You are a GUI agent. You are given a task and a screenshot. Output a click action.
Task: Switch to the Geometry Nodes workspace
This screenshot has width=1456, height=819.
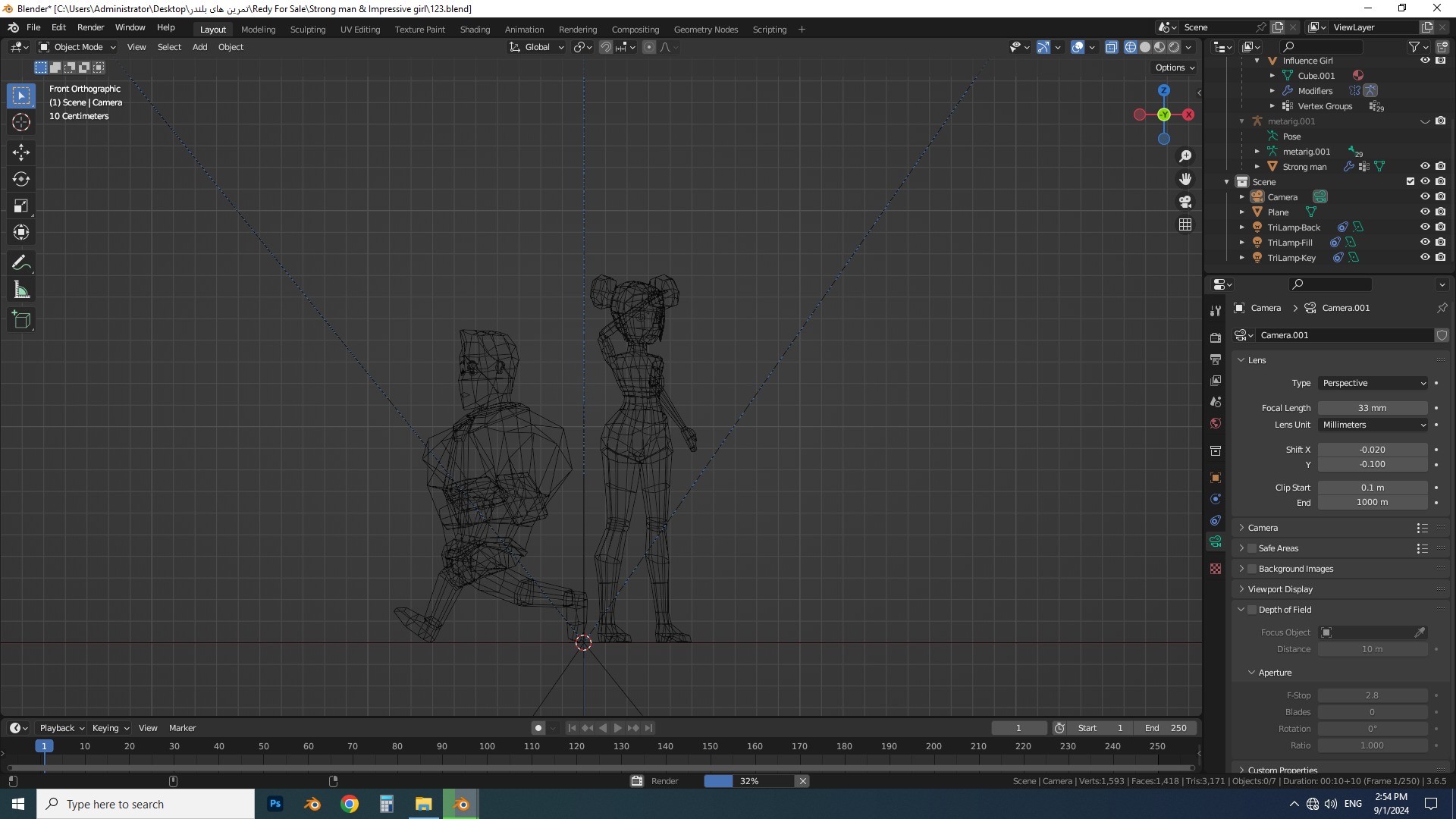(705, 30)
